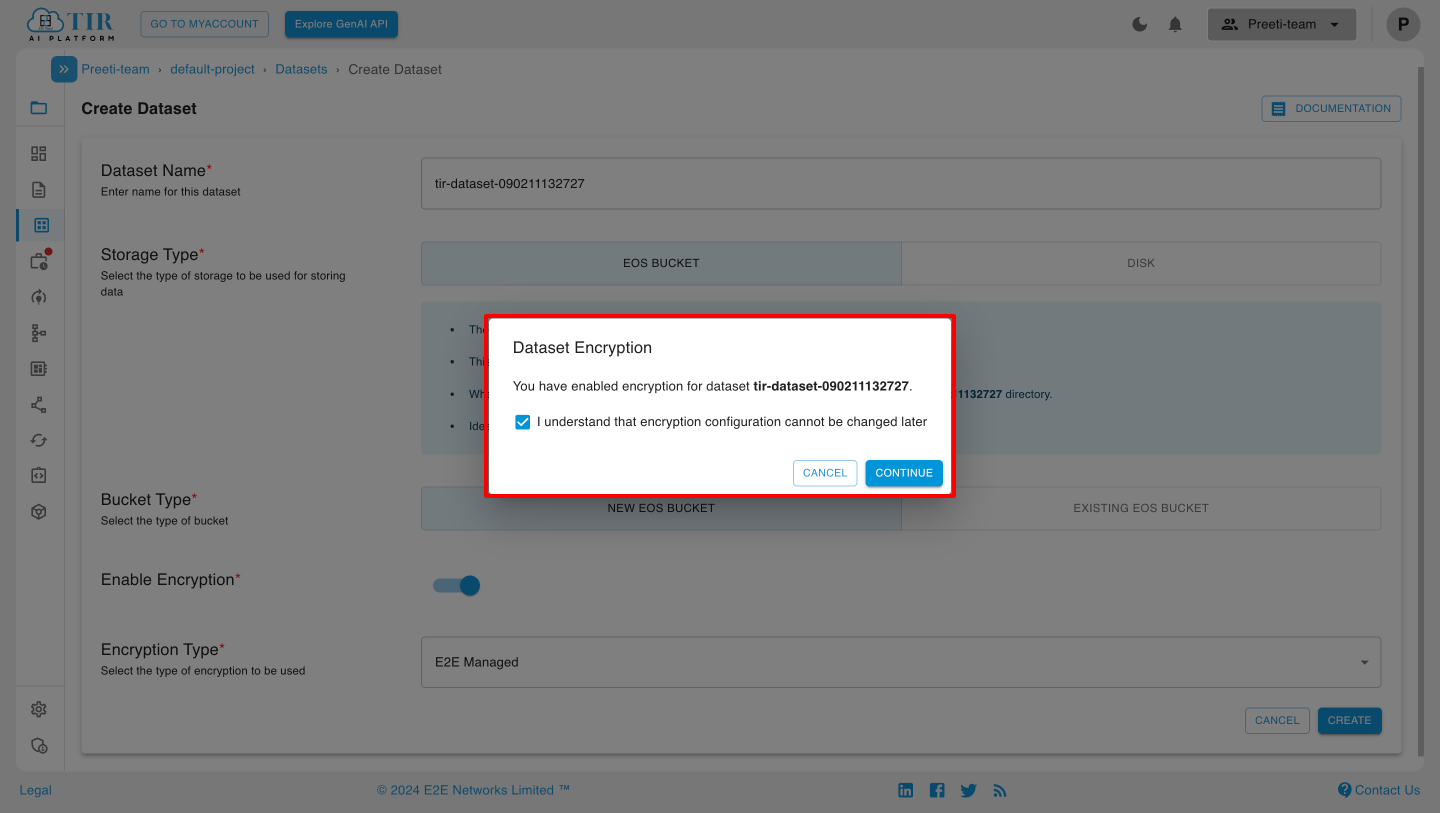Open the DOCUMENTATION button
Screen dimensions: 1440x813
pos(1332,108)
